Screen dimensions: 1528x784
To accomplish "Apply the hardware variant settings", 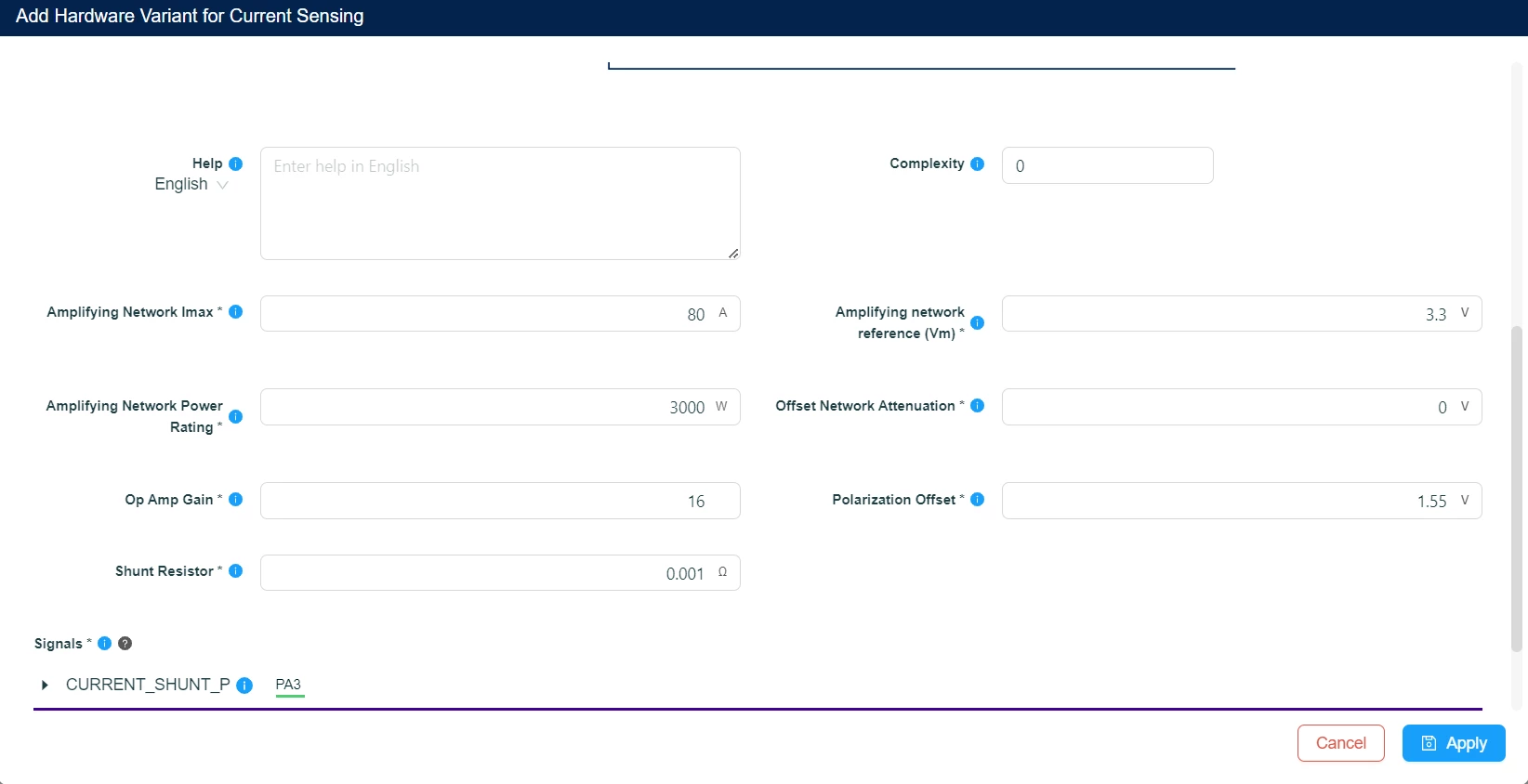I will (x=1454, y=743).
